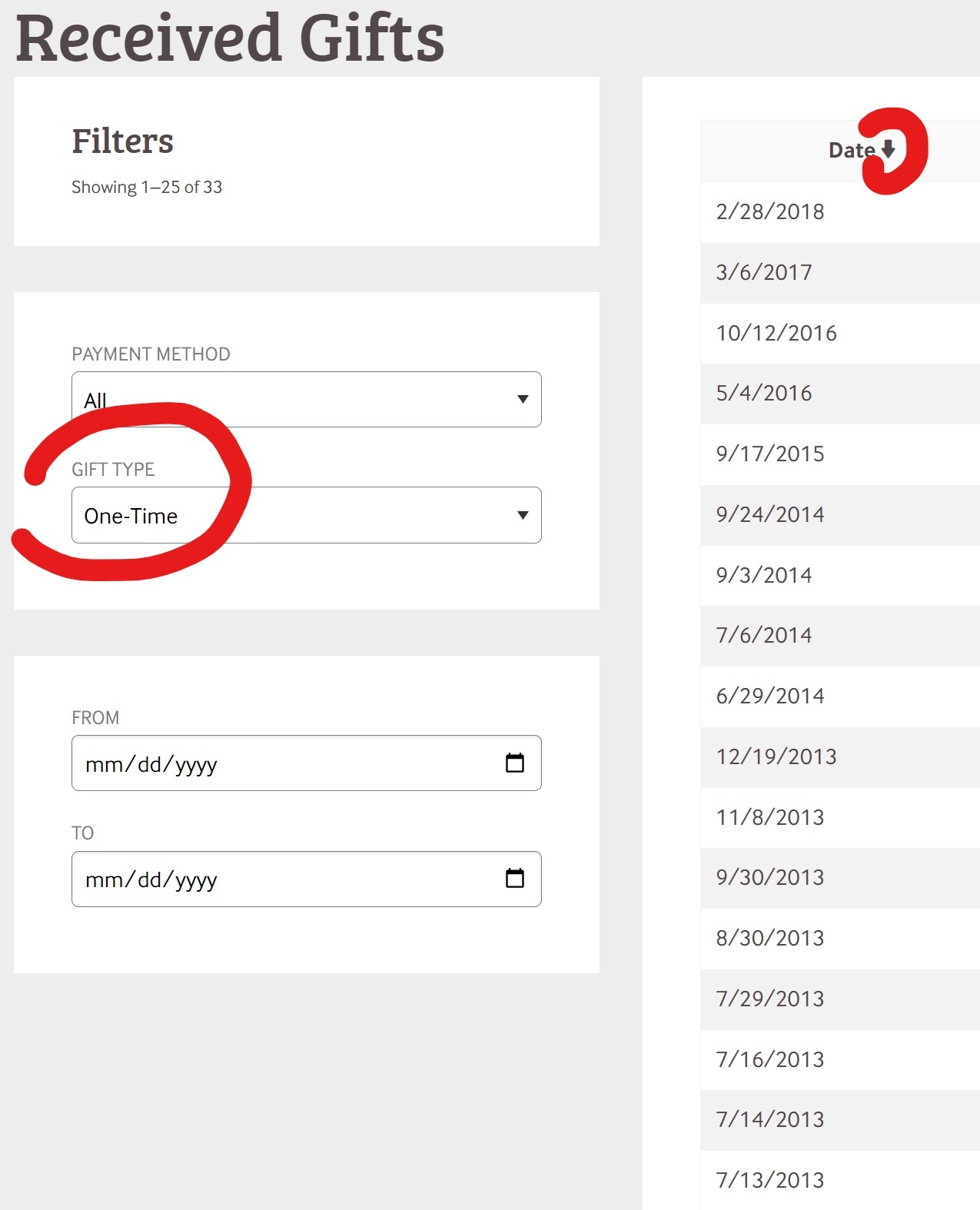Open the FROM date calendar picker icon

(x=514, y=763)
